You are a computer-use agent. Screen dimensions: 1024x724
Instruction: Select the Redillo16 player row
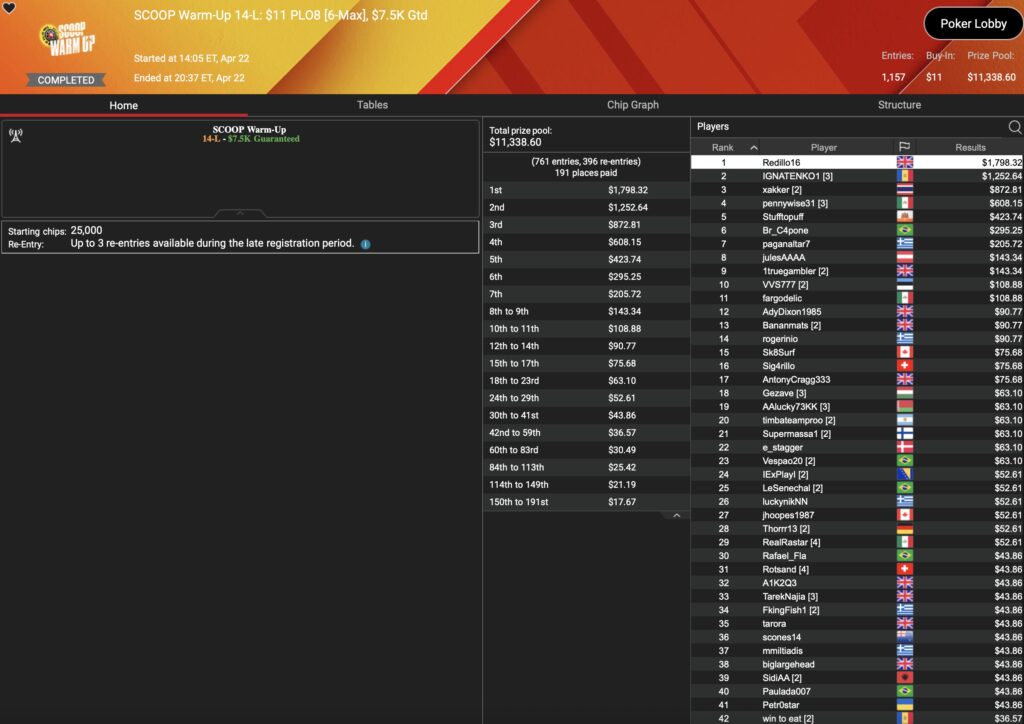pos(857,162)
